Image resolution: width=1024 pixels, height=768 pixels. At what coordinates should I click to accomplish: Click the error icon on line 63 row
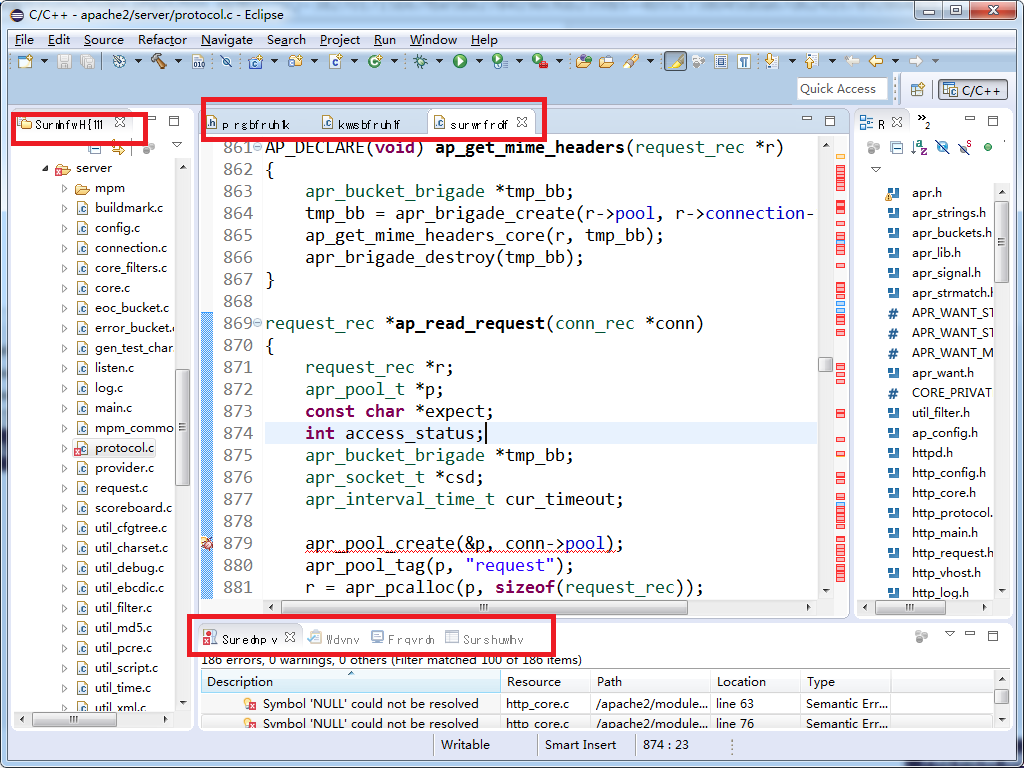[x=249, y=704]
